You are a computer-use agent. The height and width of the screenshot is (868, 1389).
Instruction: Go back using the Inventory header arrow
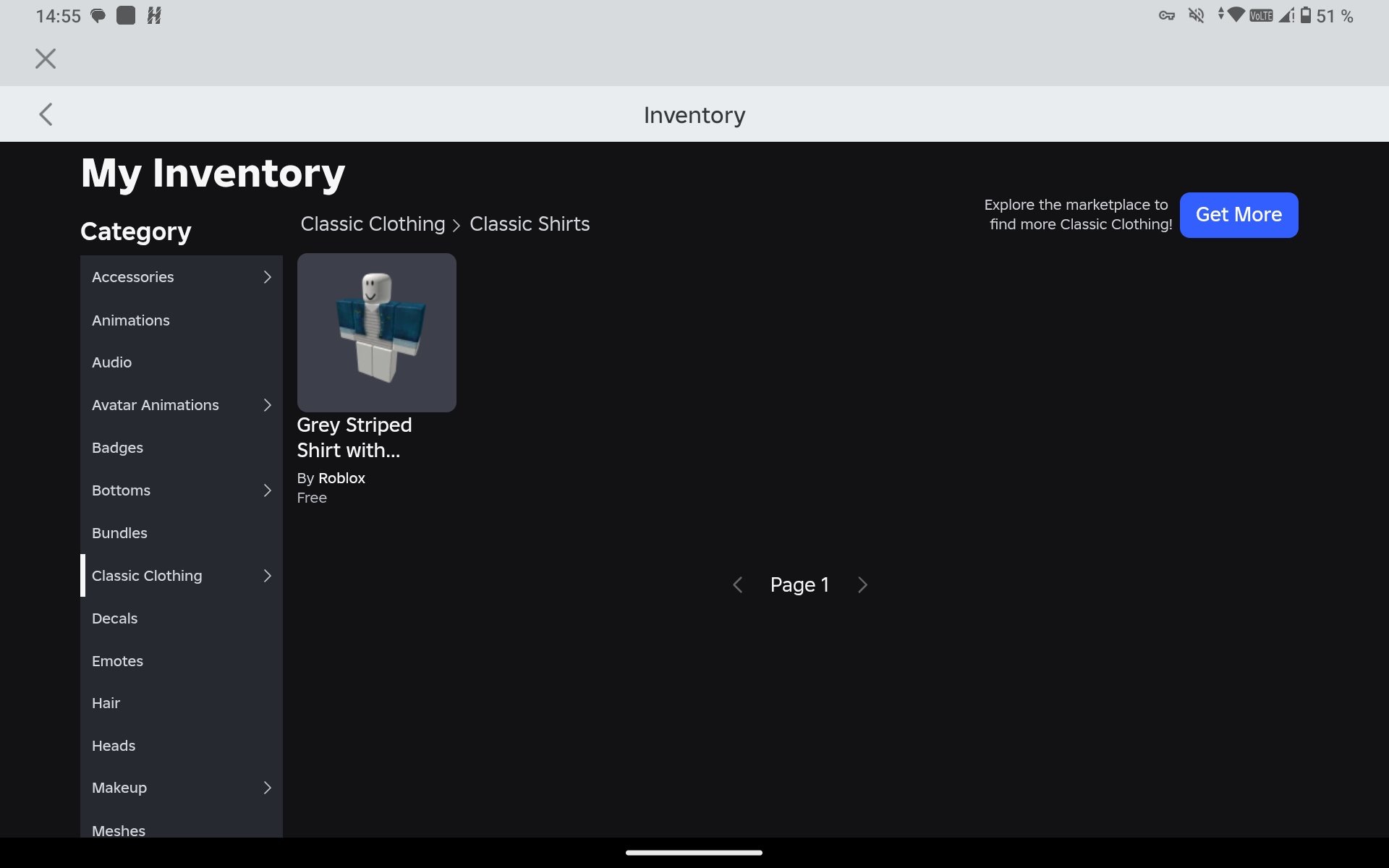46,114
